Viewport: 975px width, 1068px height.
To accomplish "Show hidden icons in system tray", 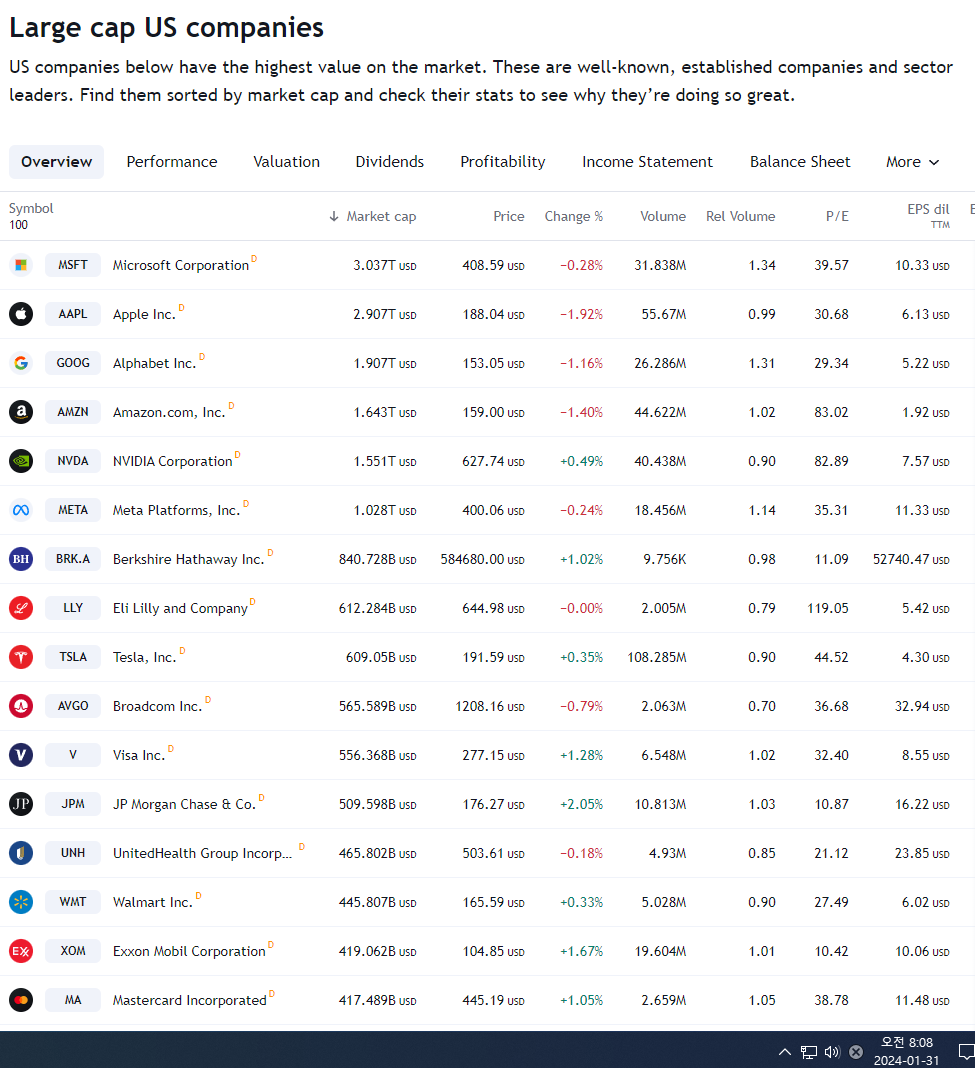I will click(x=785, y=1052).
